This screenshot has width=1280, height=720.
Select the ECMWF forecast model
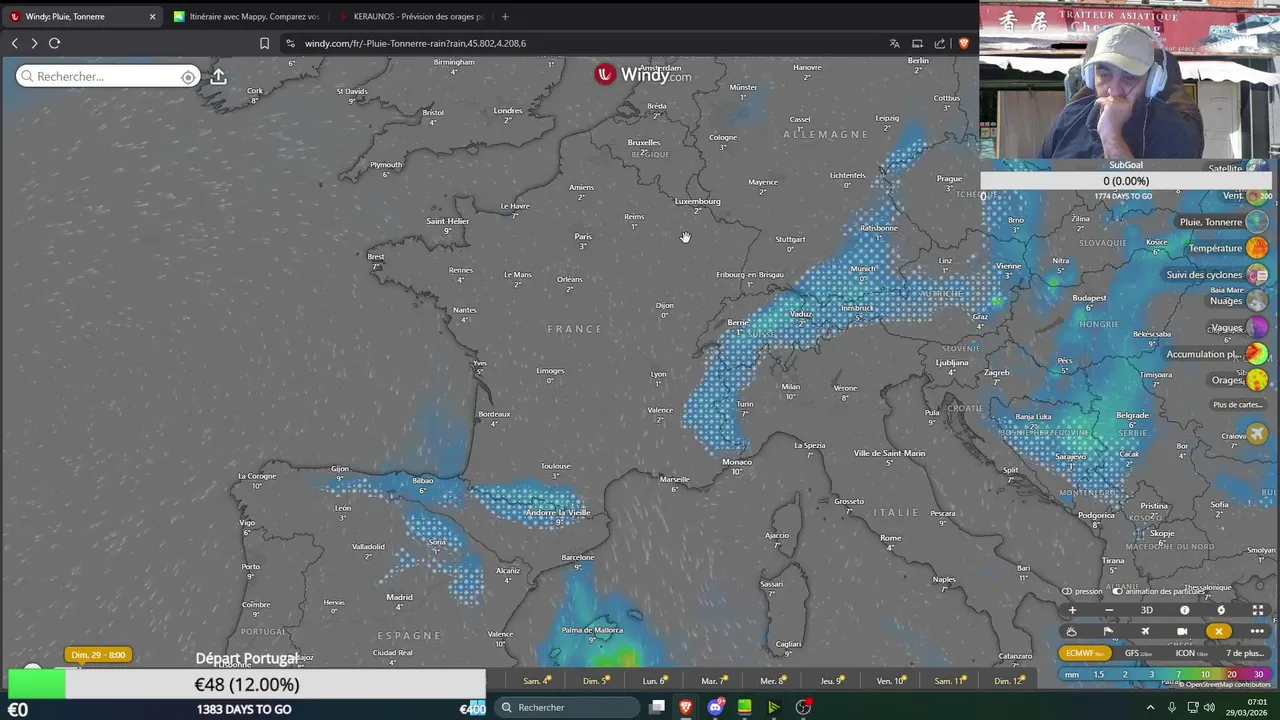1085,653
